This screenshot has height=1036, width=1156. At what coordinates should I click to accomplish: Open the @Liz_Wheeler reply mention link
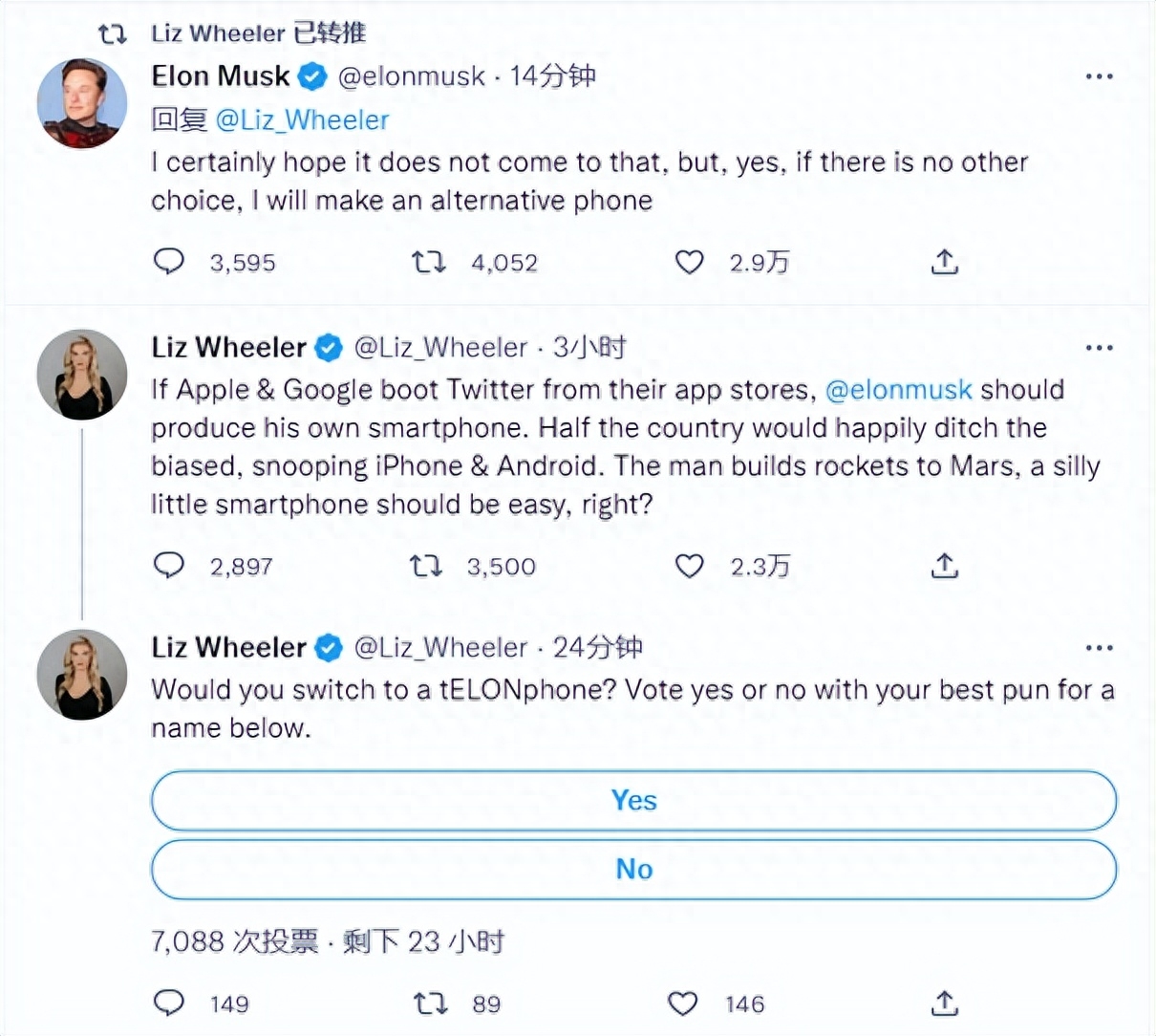click(x=302, y=120)
